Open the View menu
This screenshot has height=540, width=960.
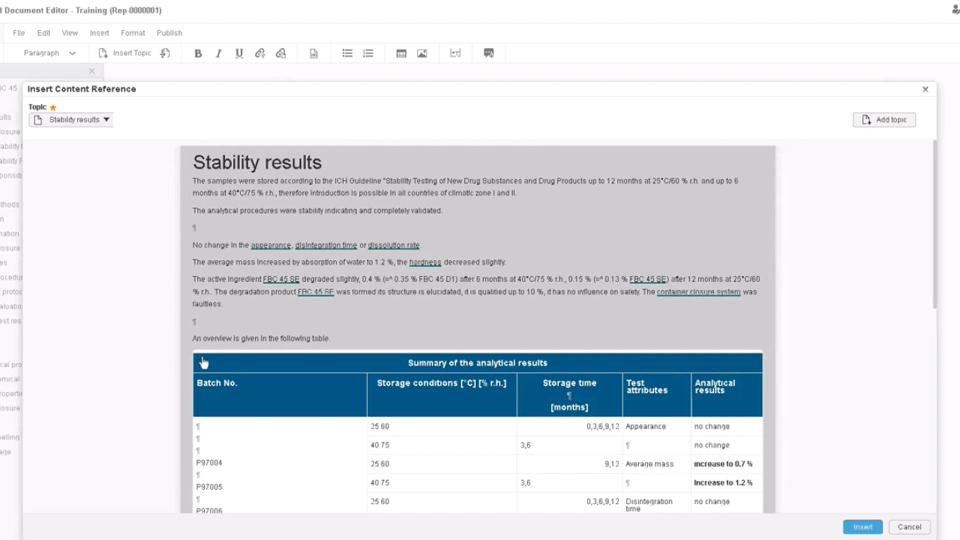70,33
